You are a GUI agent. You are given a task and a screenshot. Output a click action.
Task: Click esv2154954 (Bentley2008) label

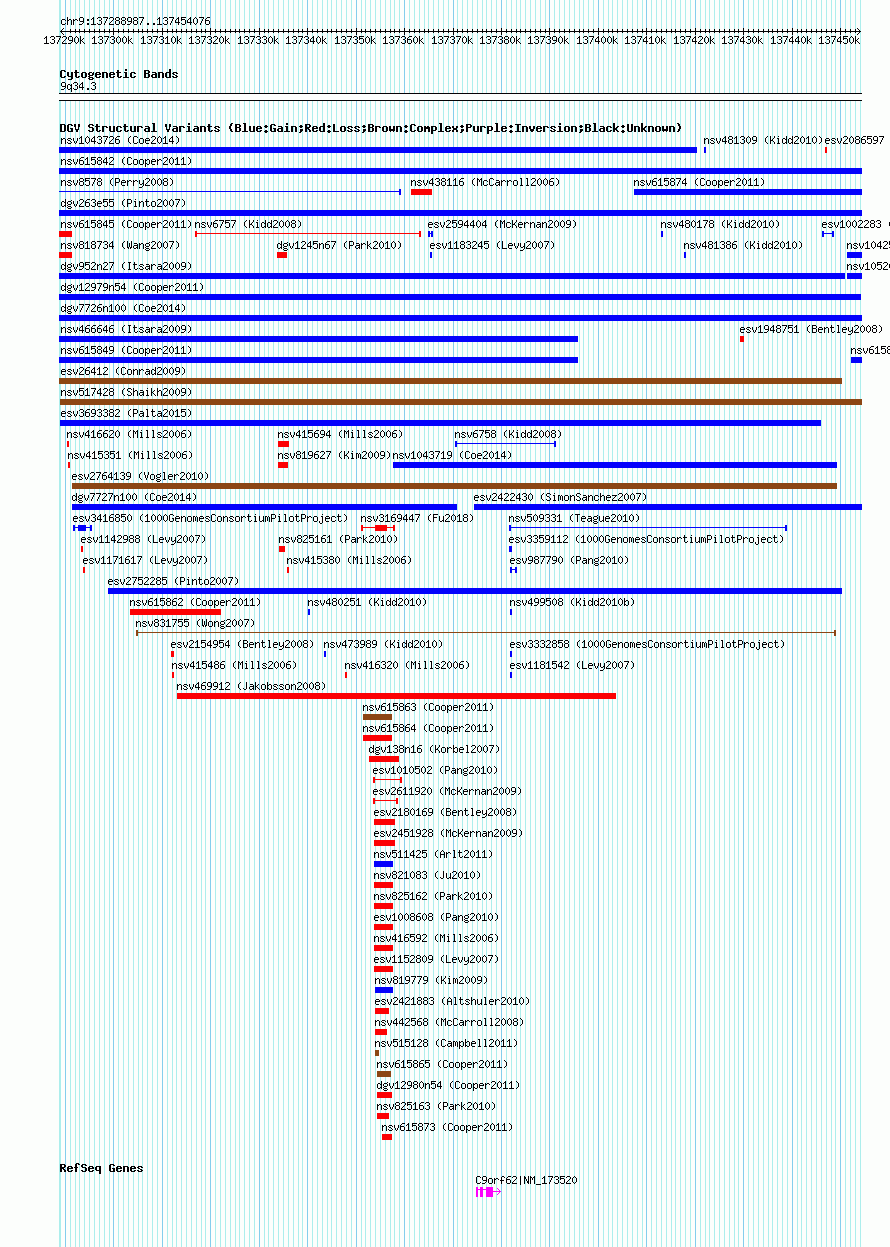click(x=241, y=644)
